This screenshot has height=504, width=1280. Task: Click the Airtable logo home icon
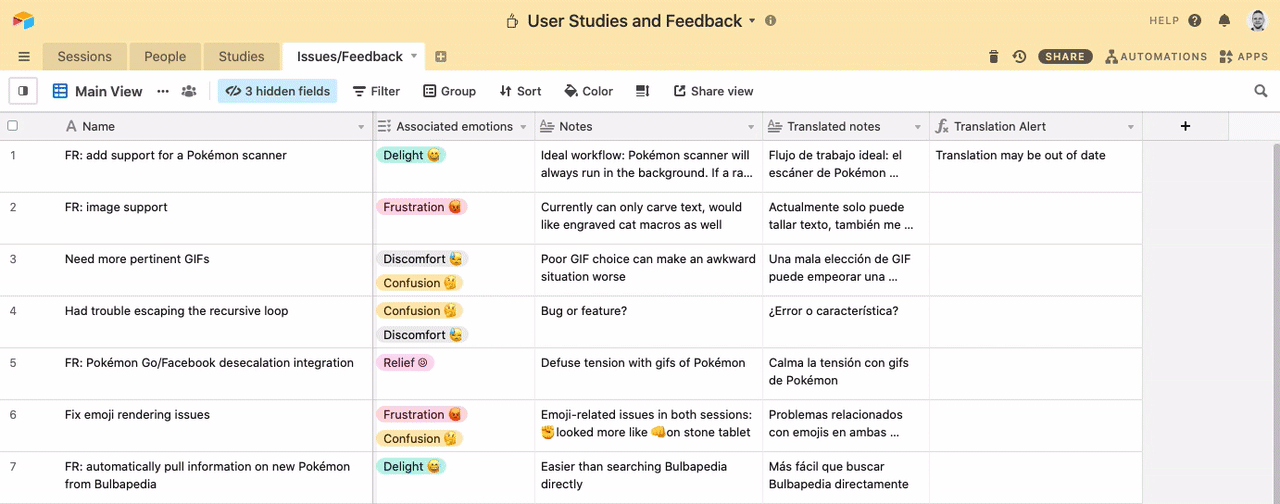tap(23, 20)
